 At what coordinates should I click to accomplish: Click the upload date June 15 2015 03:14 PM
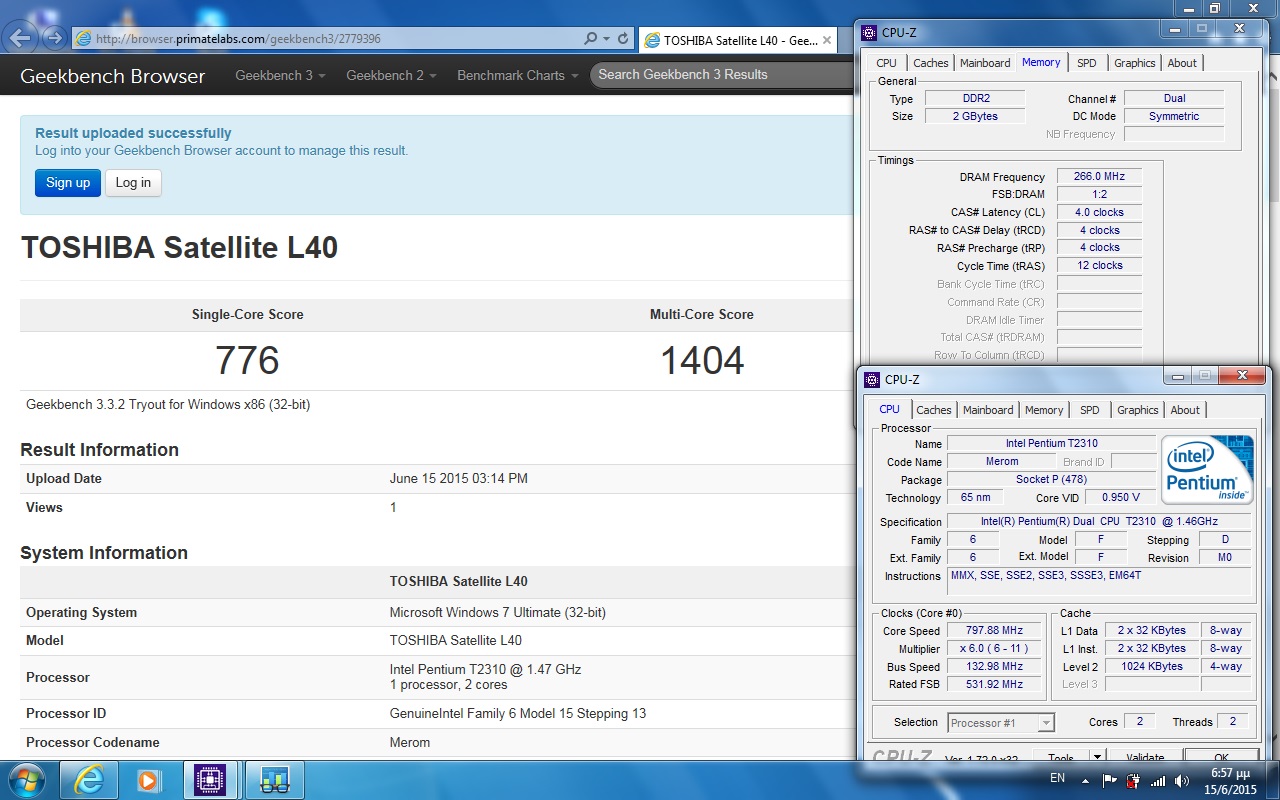[458, 478]
